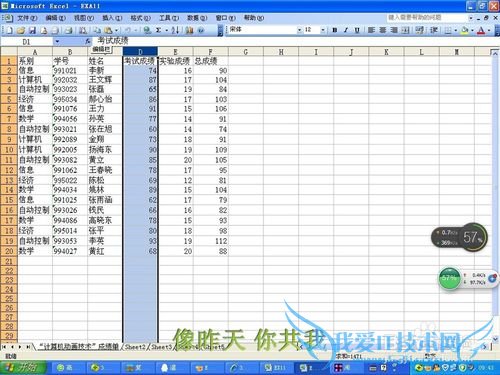Toggle bold formatting

[x=335, y=30]
